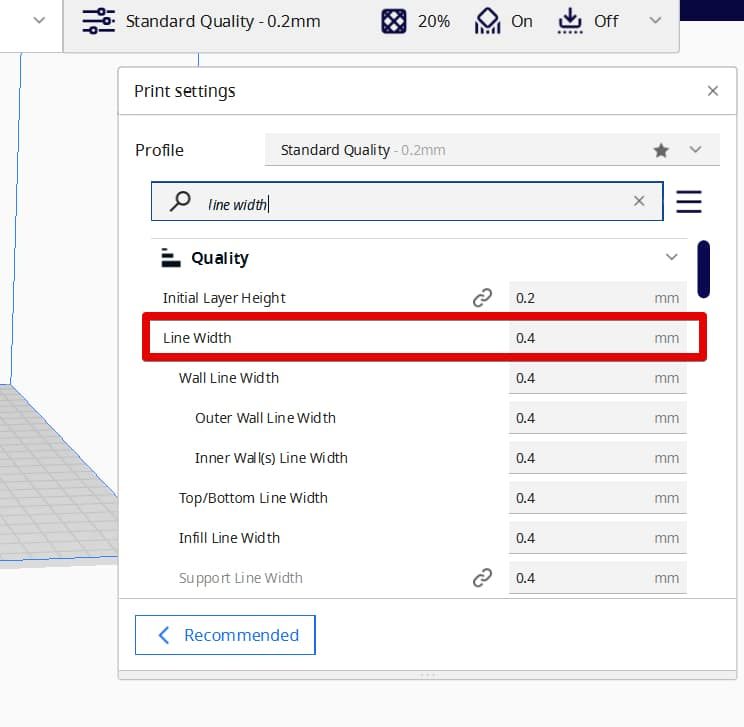Click the settings list scrollbar thumb
The image size is (744, 727).
704,269
